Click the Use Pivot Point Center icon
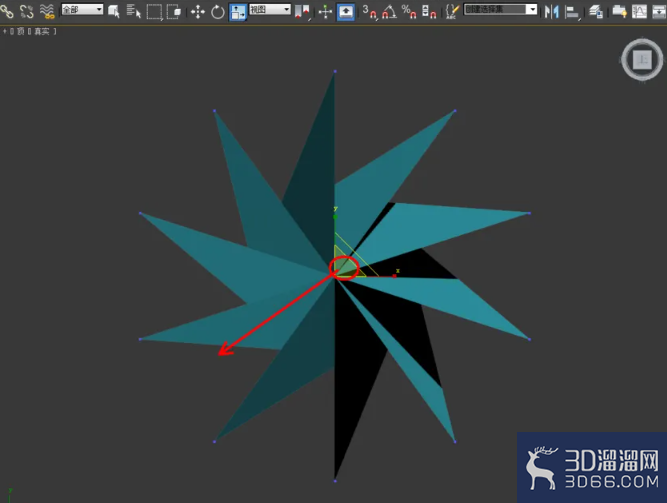This screenshot has width=667, height=503. [x=302, y=11]
